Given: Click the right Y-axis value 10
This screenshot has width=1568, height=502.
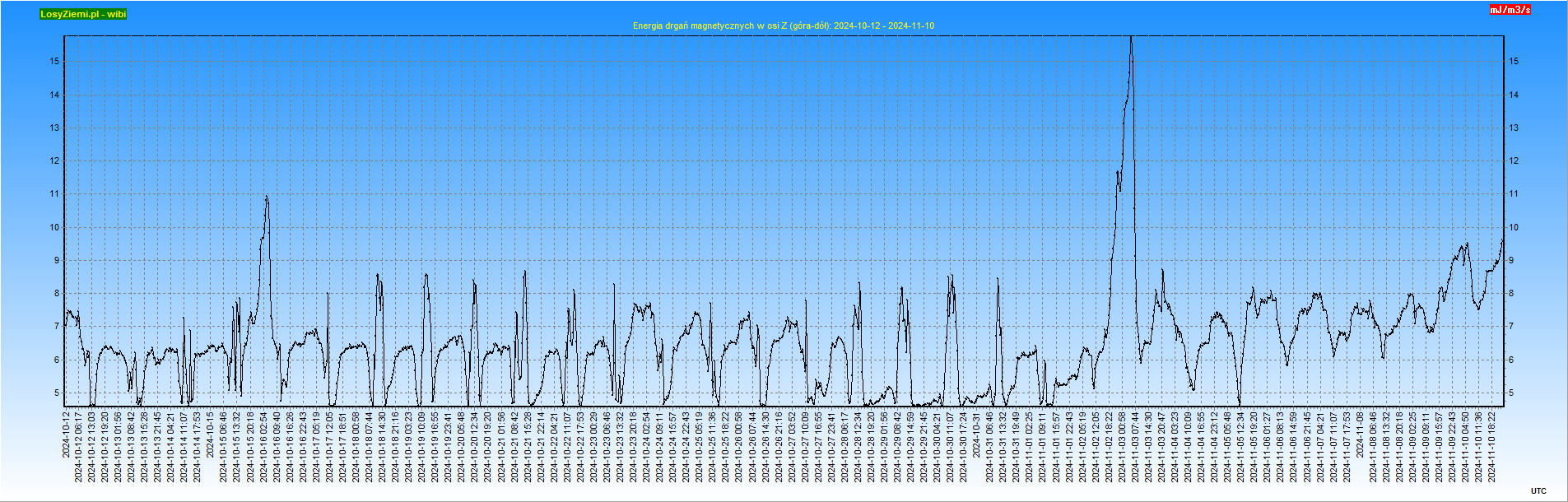Looking at the screenshot, I should pyautogui.click(x=1513, y=227).
